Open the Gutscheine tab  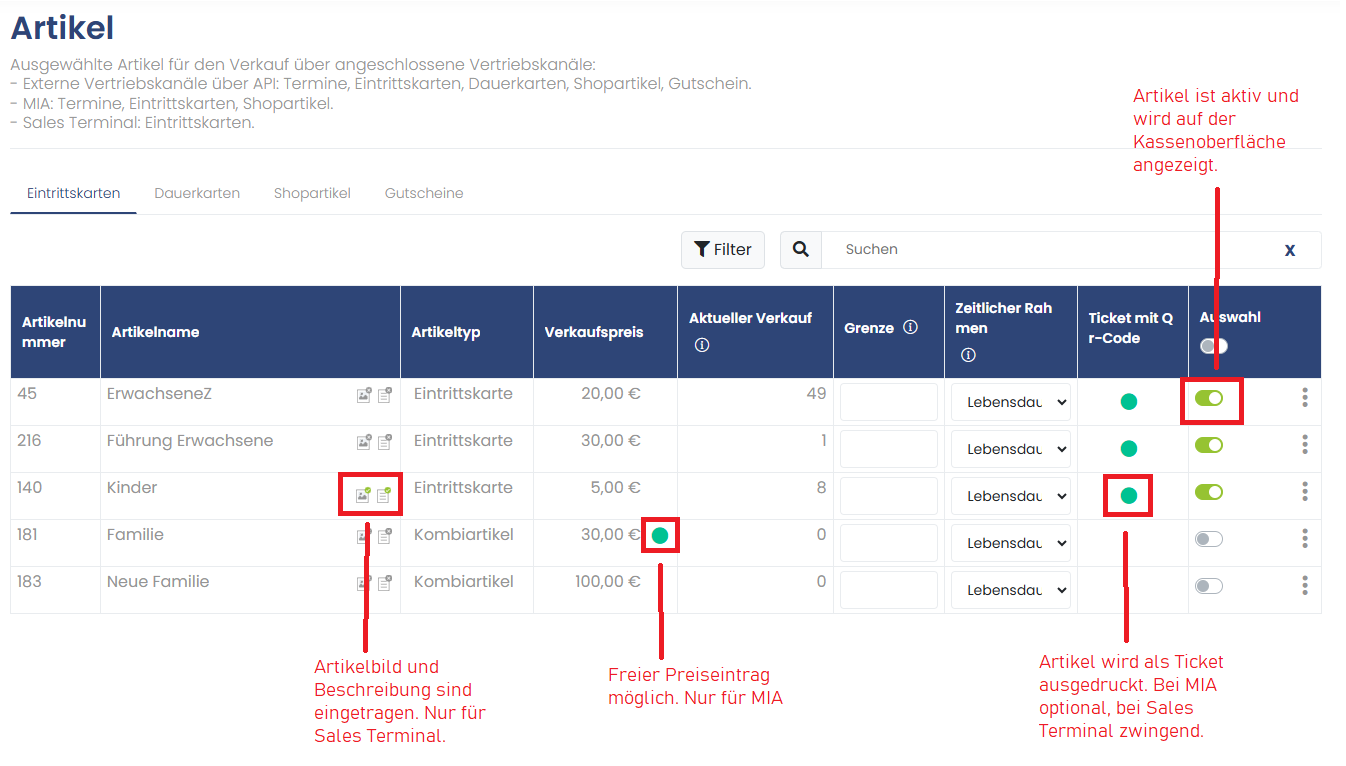coord(424,193)
